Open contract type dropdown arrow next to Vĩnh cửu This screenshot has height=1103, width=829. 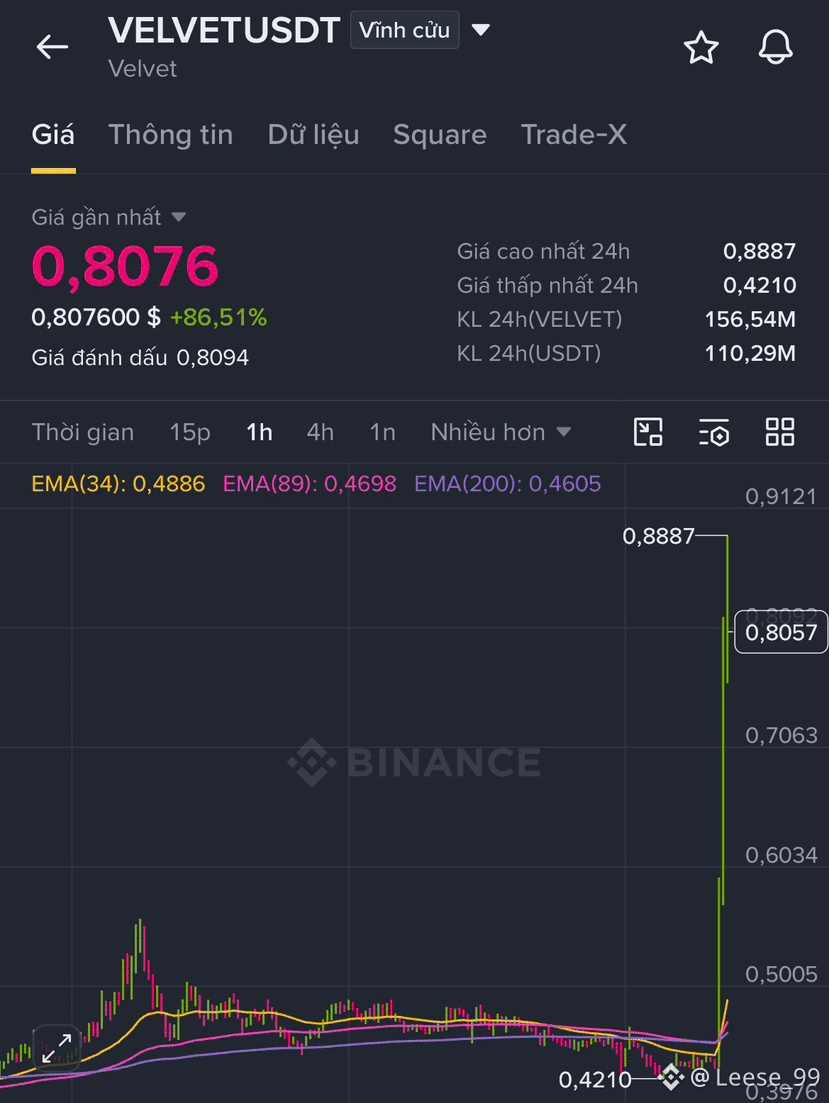[481, 30]
